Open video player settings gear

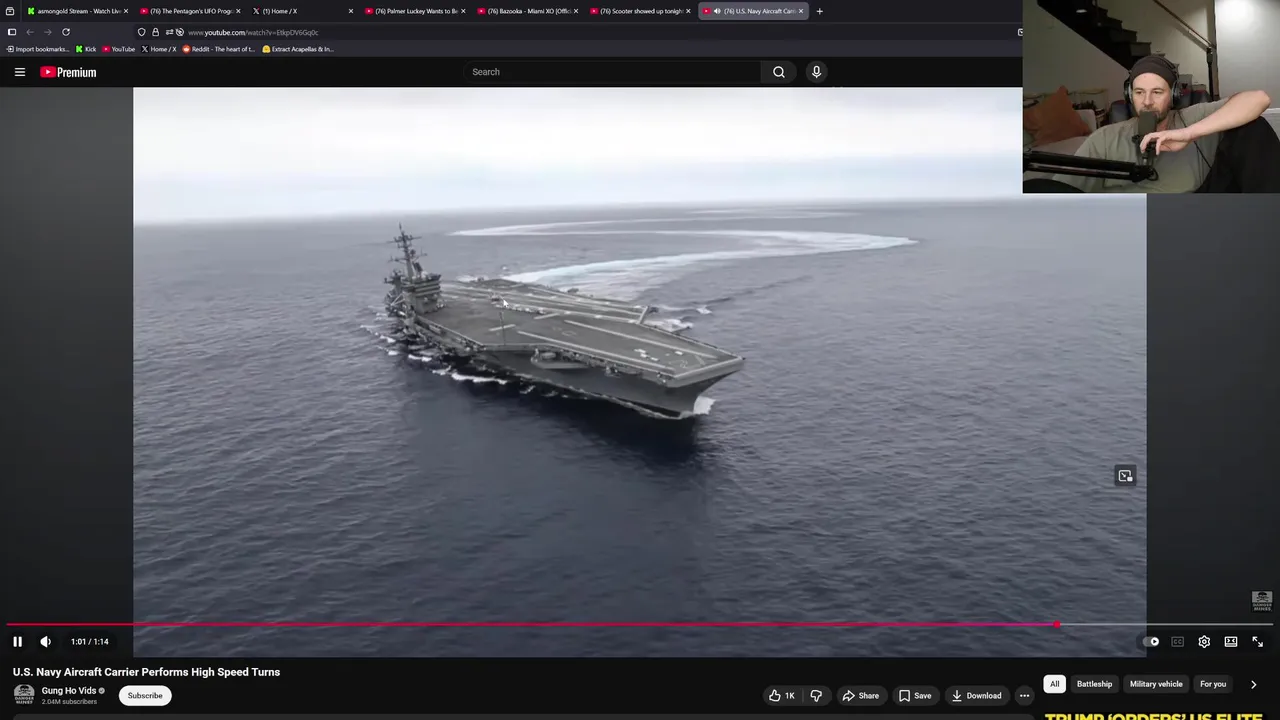pos(1204,642)
